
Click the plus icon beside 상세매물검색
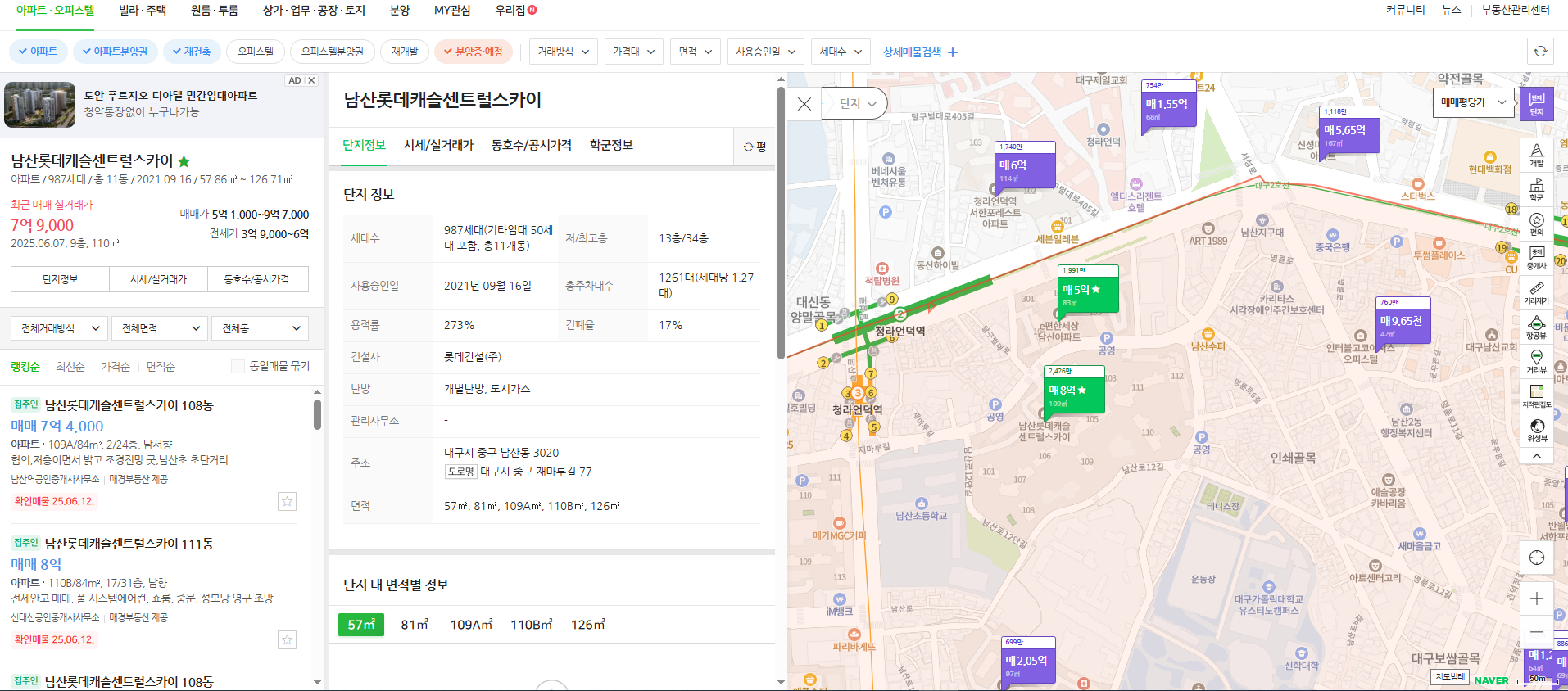click(x=953, y=52)
